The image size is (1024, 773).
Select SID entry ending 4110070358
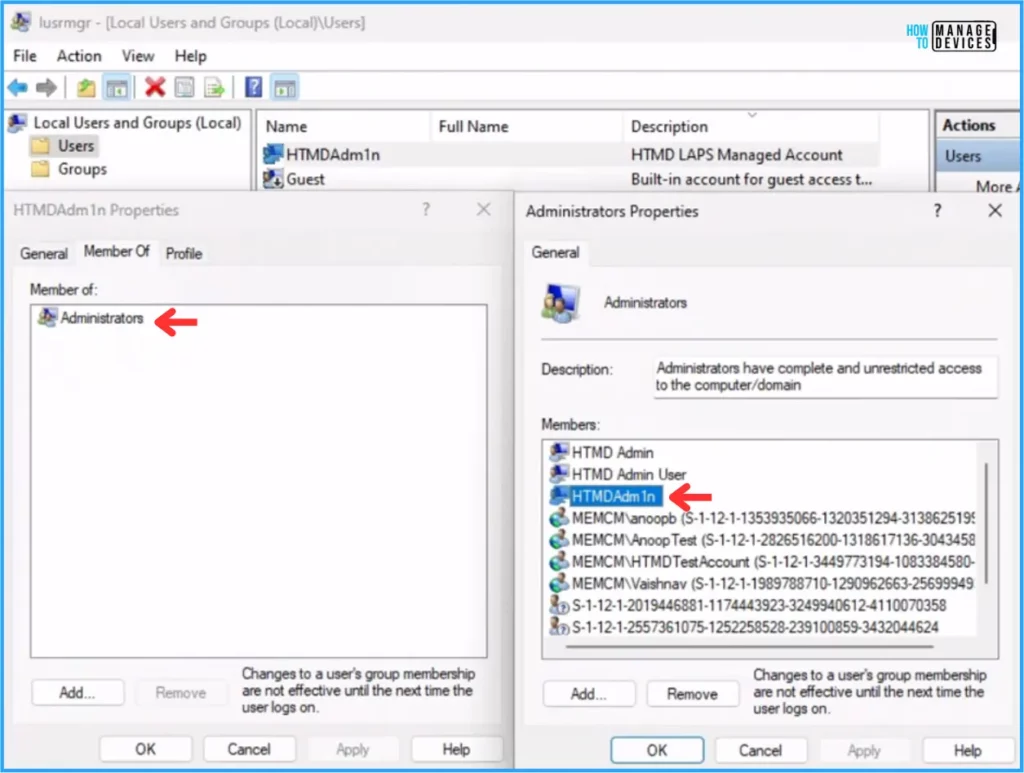click(x=759, y=605)
